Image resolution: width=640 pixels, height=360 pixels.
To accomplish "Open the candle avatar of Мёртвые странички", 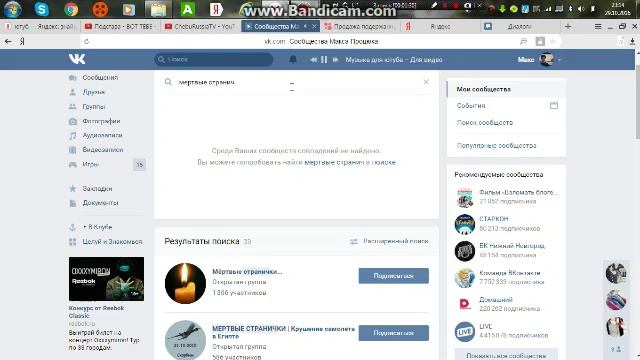I will (x=185, y=283).
